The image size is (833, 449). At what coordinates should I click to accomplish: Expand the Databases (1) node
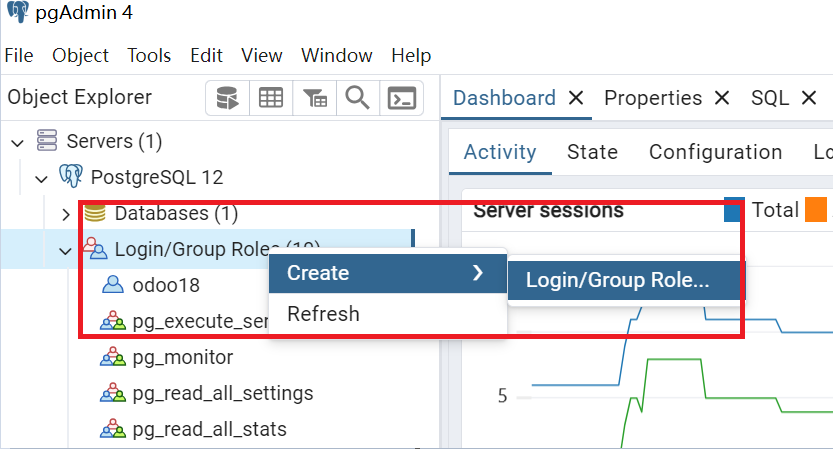tap(66, 215)
